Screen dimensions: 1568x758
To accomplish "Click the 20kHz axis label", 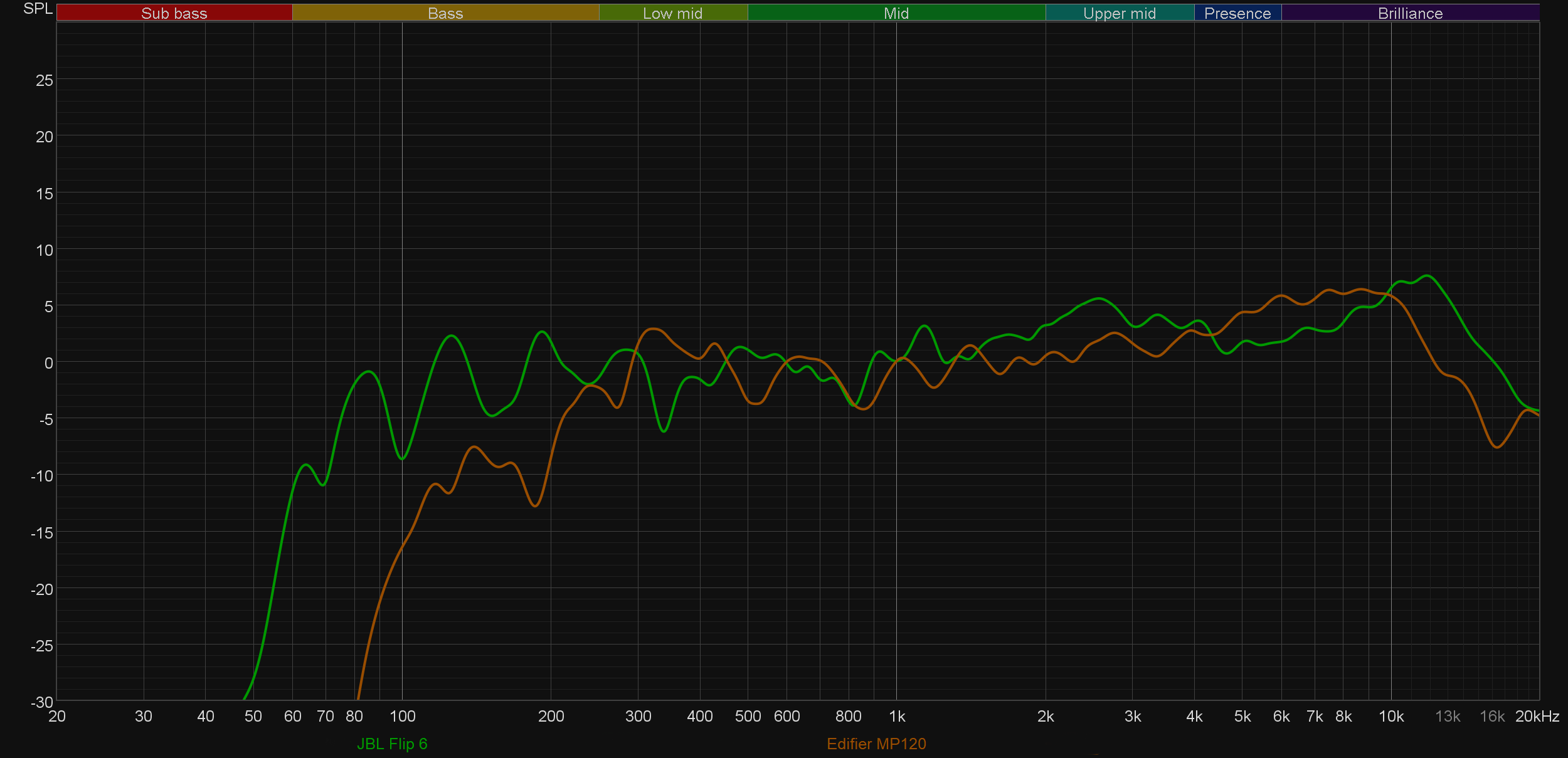I will pyautogui.click(x=1537, y=716).
